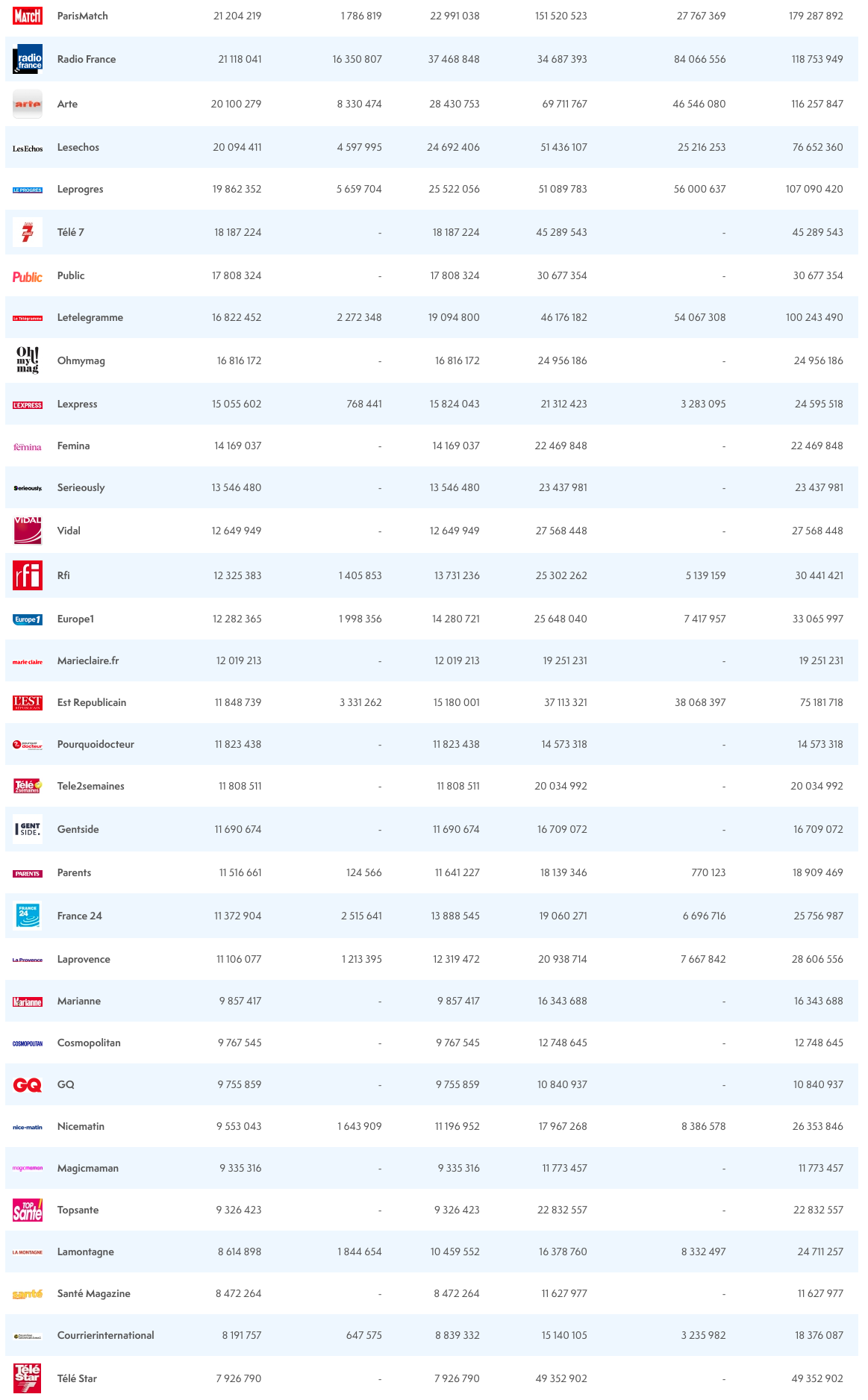The width and height of the screenshot is (868, 1400).
Task: Click the Oh My Mag logo
Action: point(28,360)
